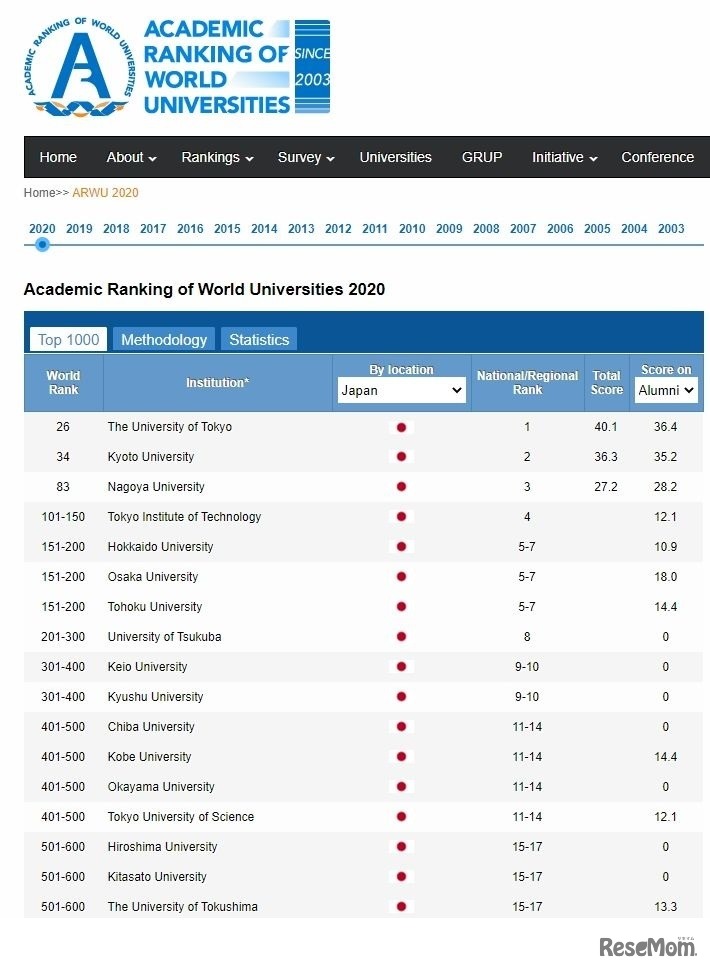Open the Score on Alumni dropdown
710x970 pixels.
(x=666, y=390)
